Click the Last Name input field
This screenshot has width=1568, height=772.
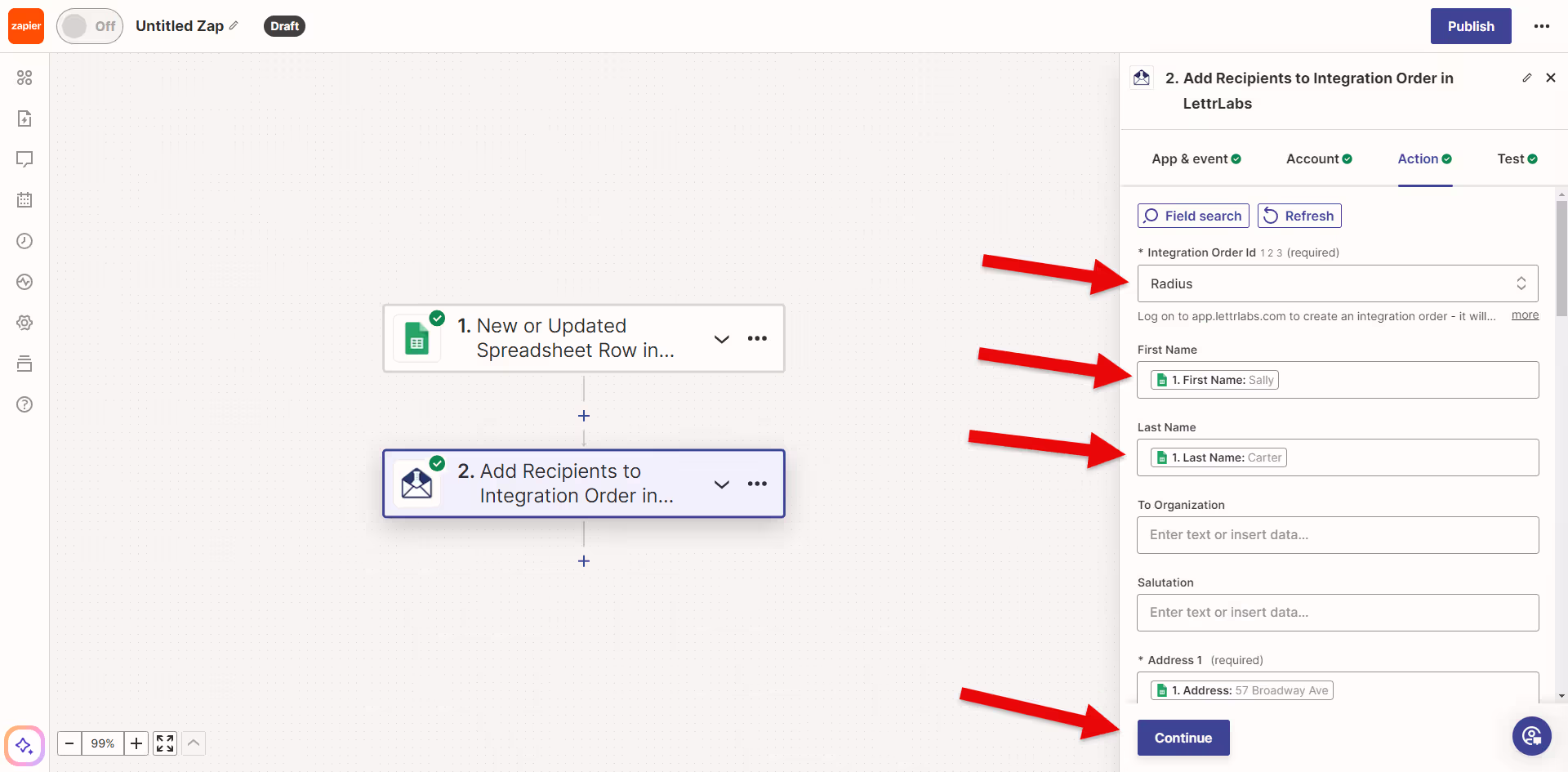[1338, 457]
